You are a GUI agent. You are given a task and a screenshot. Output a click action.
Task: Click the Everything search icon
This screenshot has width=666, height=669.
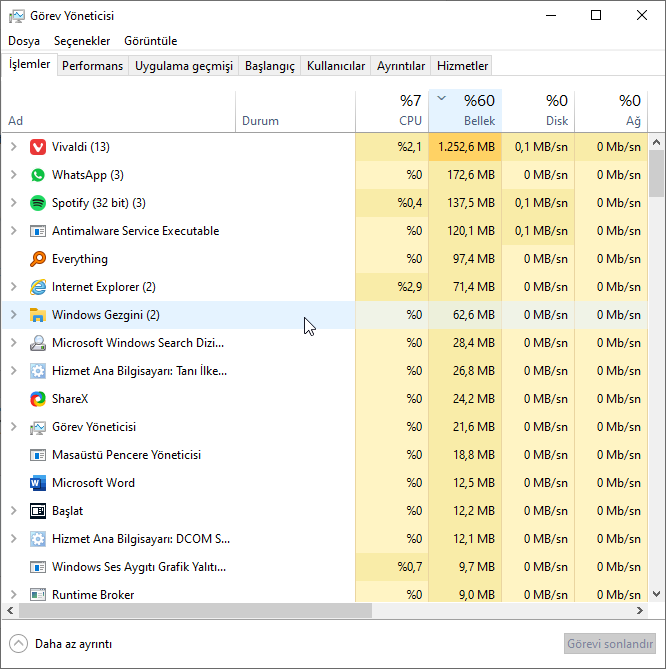point(38,259)
